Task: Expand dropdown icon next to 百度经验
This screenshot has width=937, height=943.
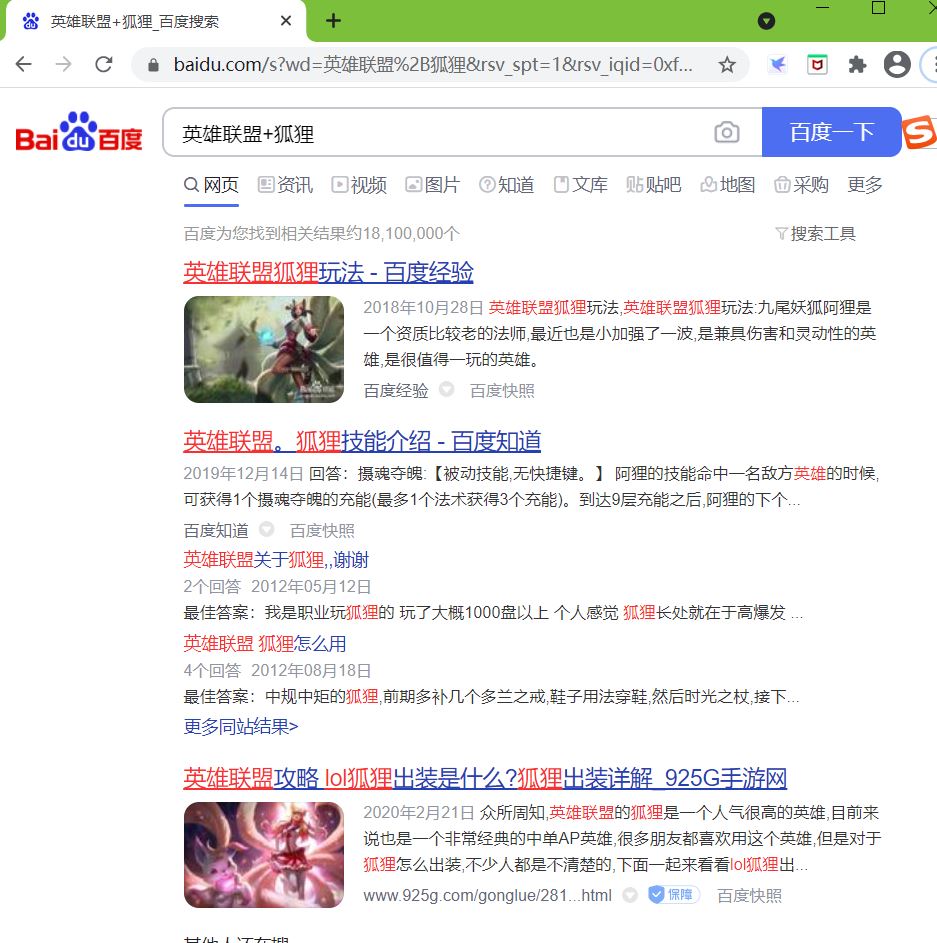Action: tap(446, 389)
